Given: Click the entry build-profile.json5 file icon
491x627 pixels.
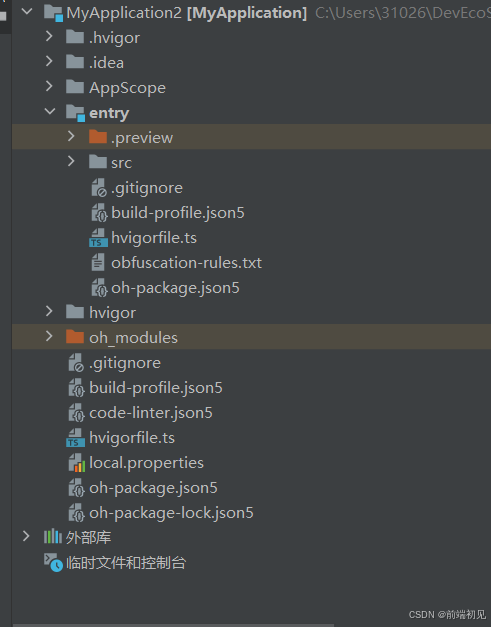Looking at the screenshot, I should (99, 213).
